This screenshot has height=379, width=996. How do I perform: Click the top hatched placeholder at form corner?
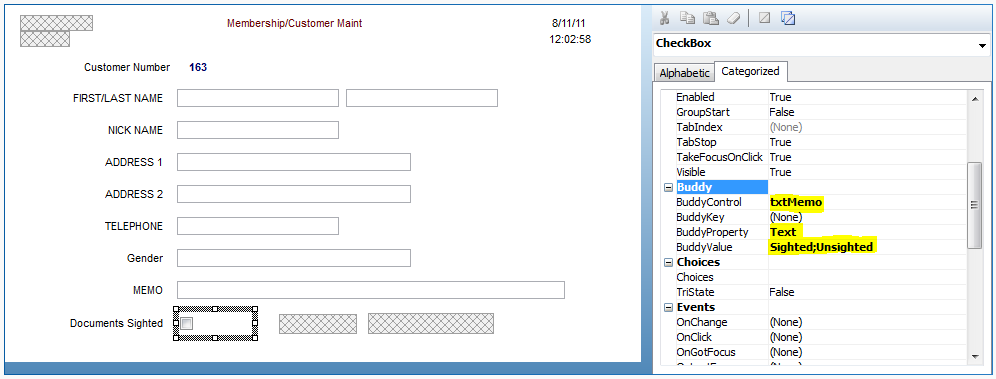pyautogui.click(x=57, y=23)
